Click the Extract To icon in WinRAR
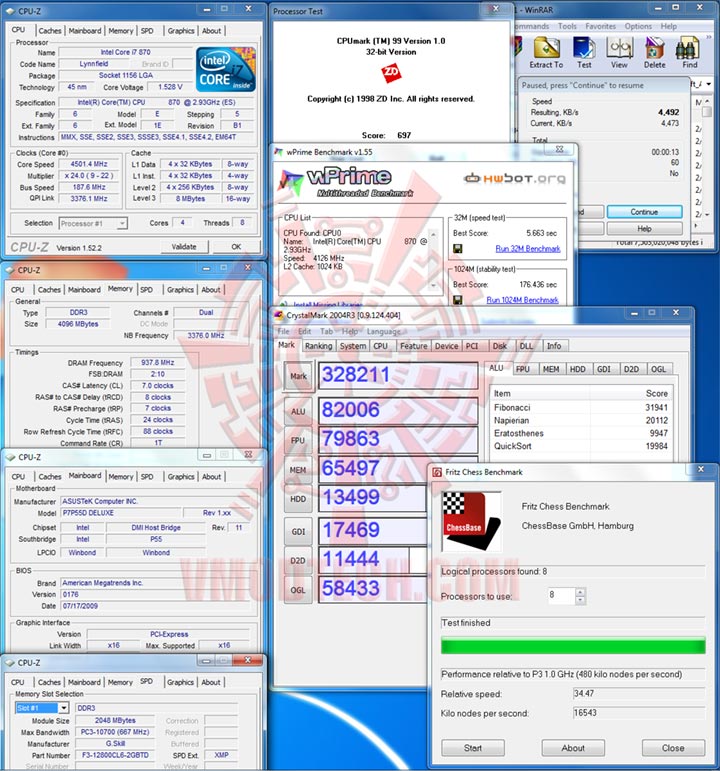Screen dimensions: 720x771 click(546, 53)
